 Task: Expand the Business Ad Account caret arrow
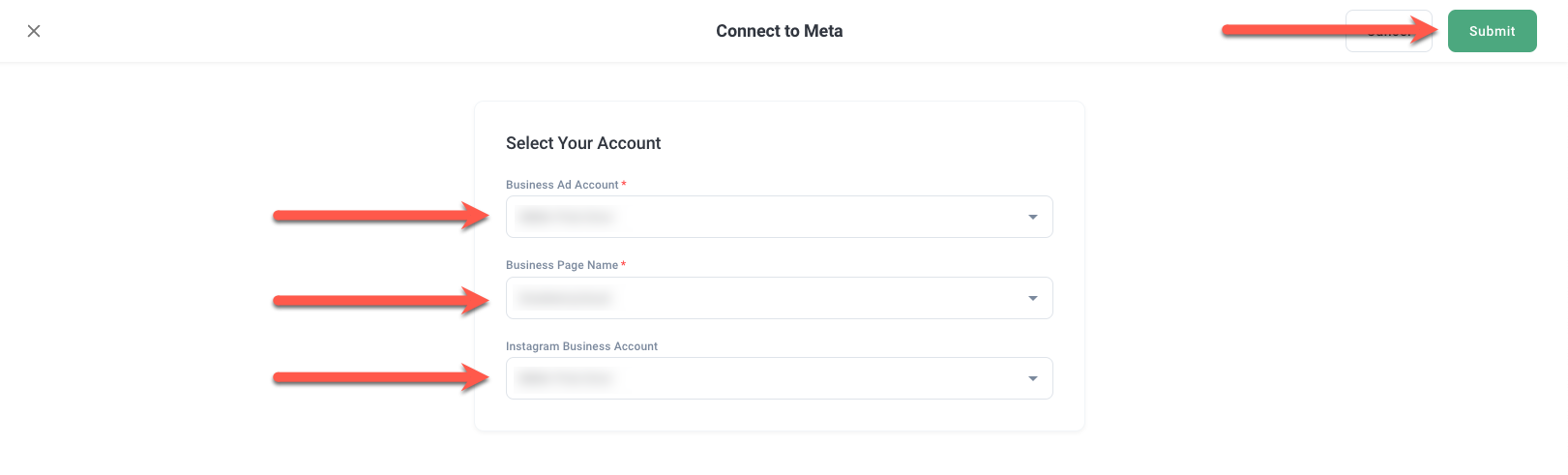tap(1033, 217)
